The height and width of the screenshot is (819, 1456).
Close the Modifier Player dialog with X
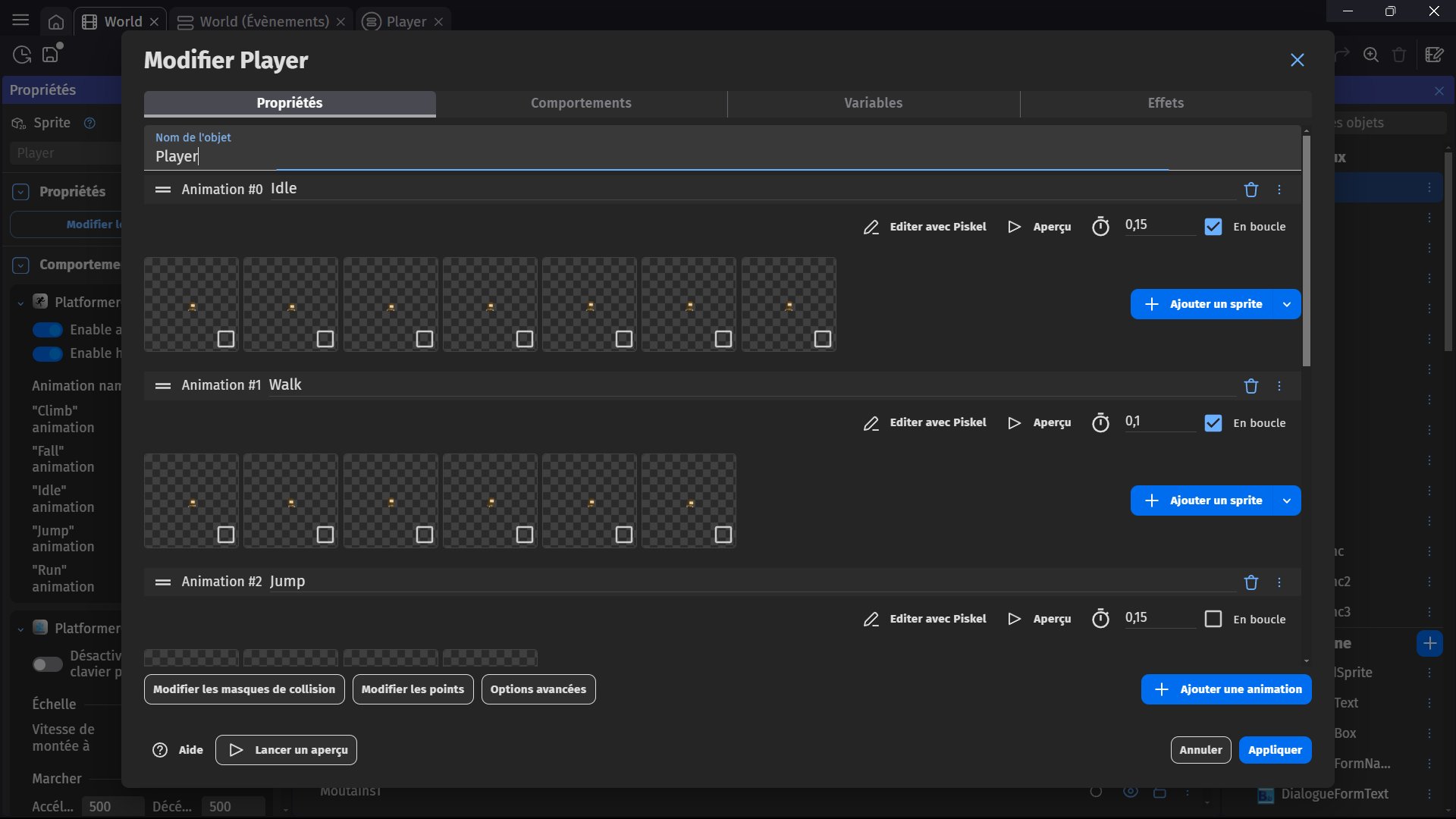click(1298, 60)
